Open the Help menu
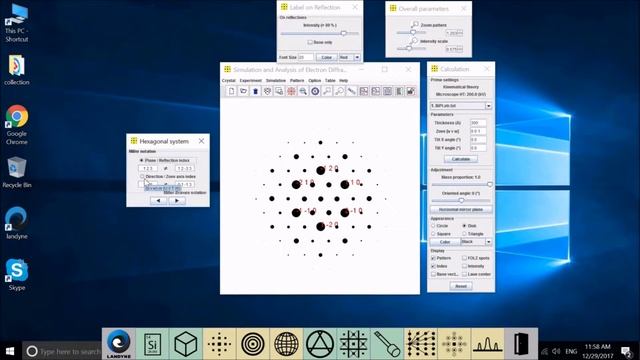 (344, 81)
